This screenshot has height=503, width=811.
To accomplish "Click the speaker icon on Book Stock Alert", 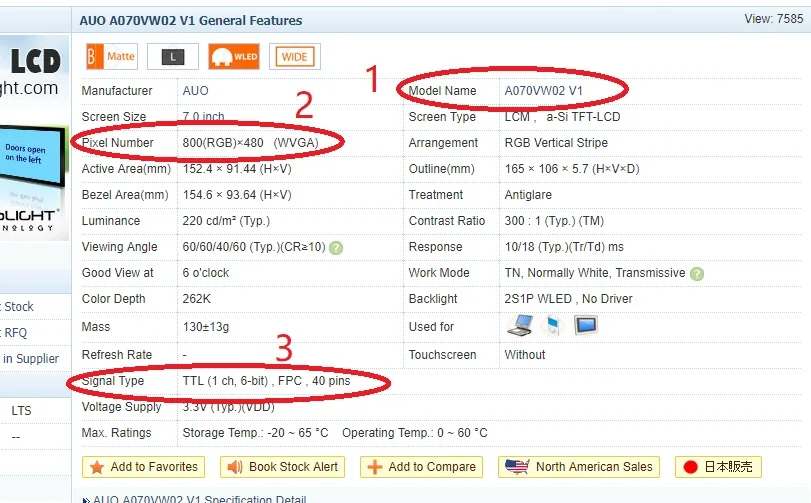I will (235, 467).
